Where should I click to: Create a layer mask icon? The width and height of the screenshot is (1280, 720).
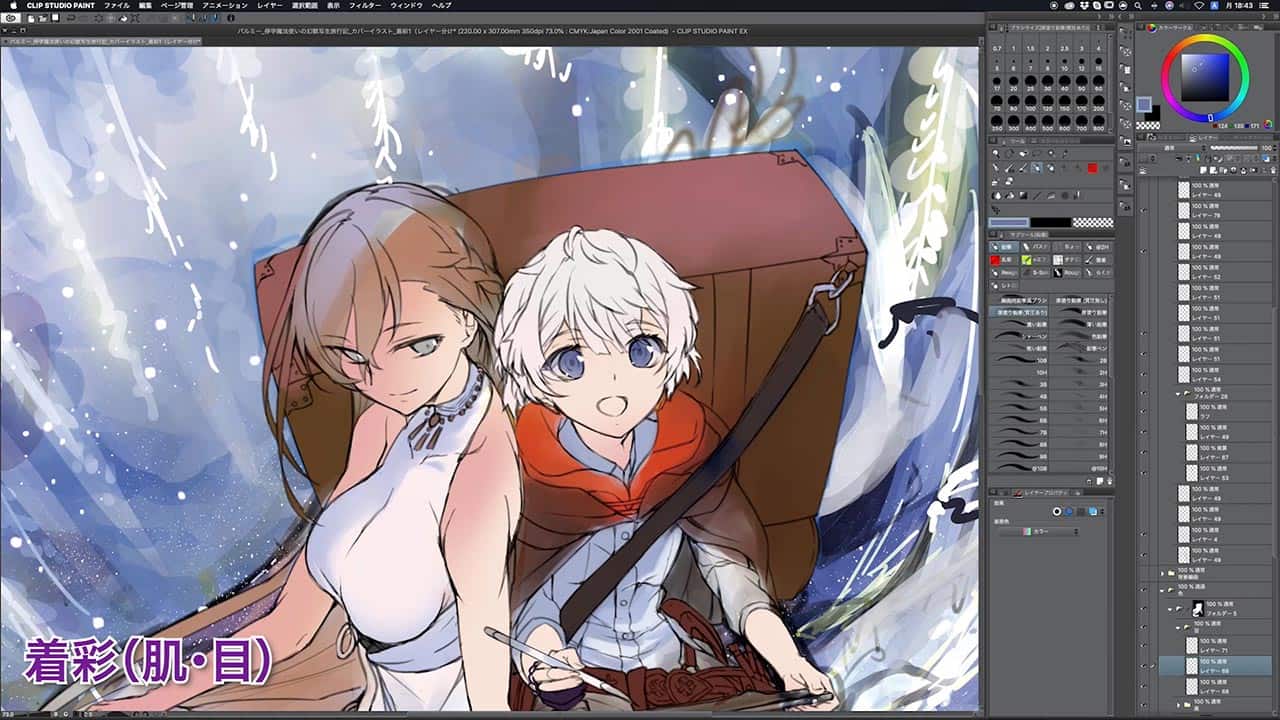click(x=1253, y=170)
